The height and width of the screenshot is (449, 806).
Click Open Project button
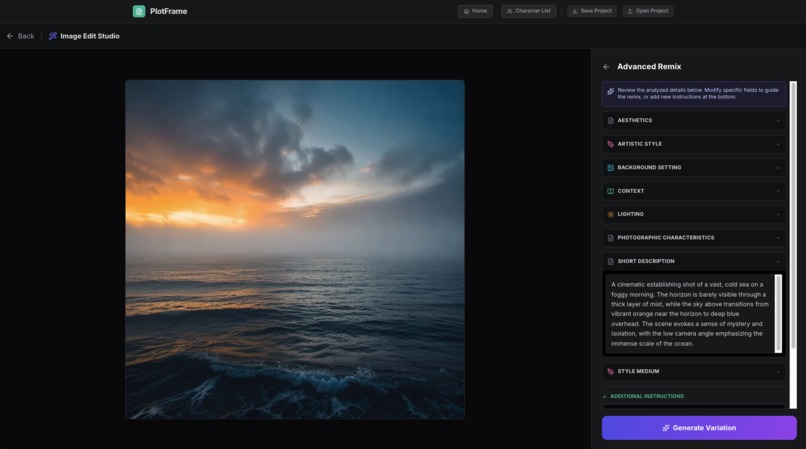tap(648, 11)
